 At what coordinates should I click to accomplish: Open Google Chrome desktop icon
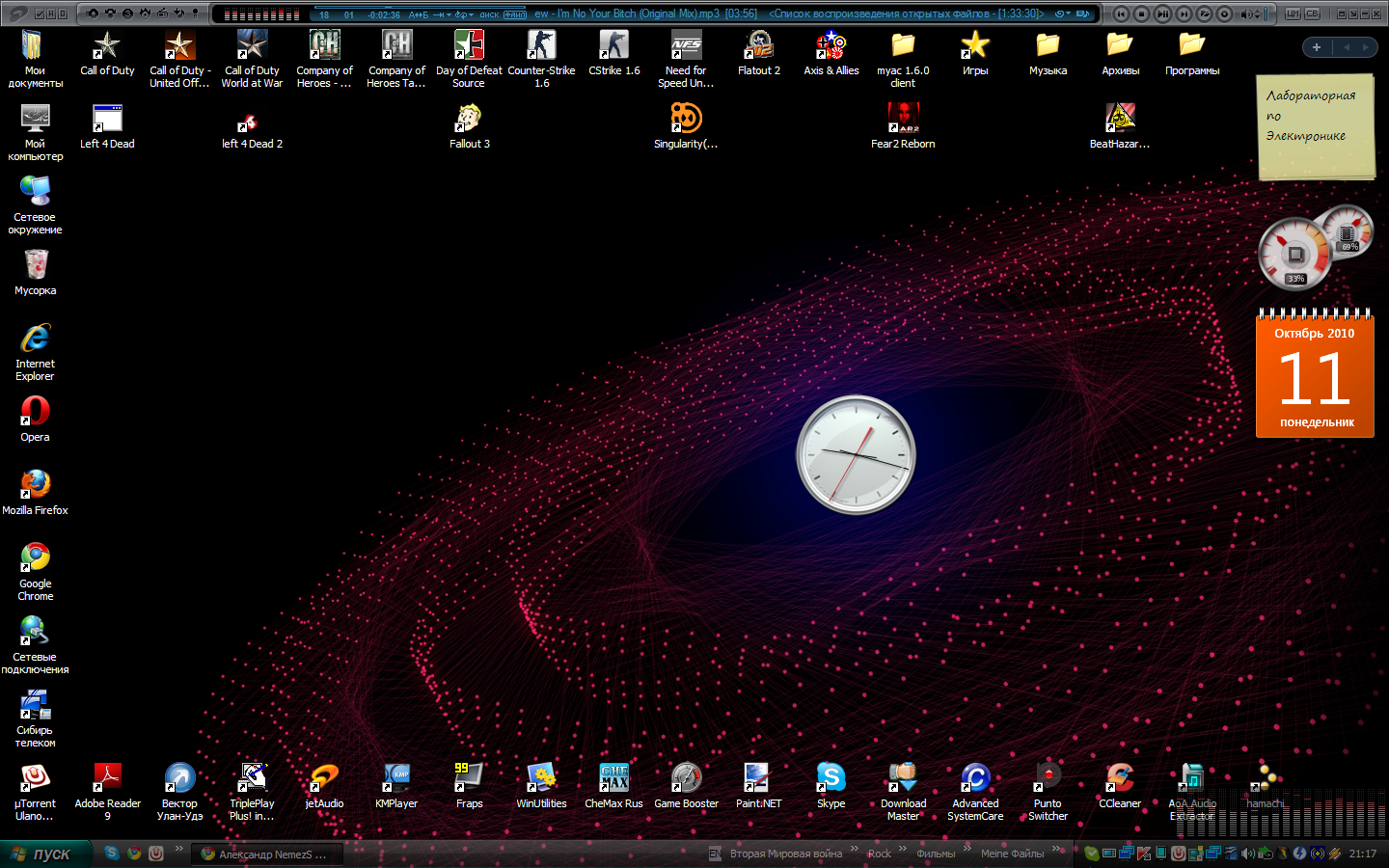click(x=36, y=558)
